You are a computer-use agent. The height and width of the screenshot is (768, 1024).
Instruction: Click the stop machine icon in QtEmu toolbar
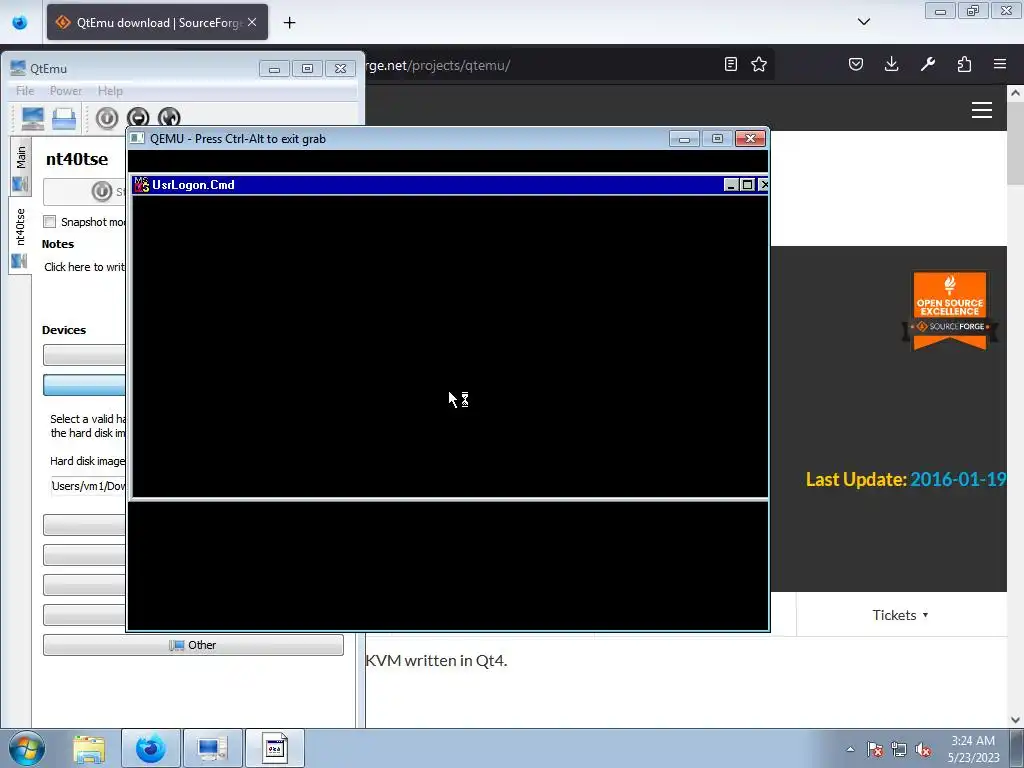click(138, 118)
